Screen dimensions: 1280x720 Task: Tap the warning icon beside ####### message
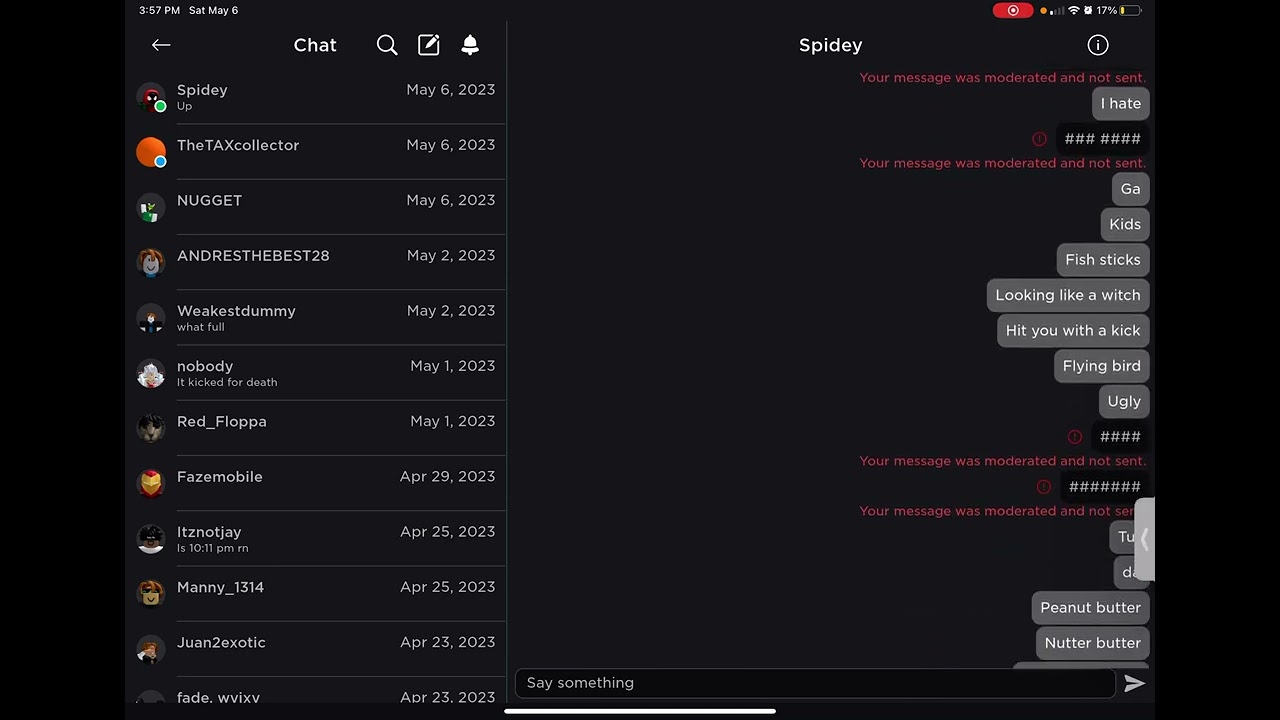(x=1044, y=487)
